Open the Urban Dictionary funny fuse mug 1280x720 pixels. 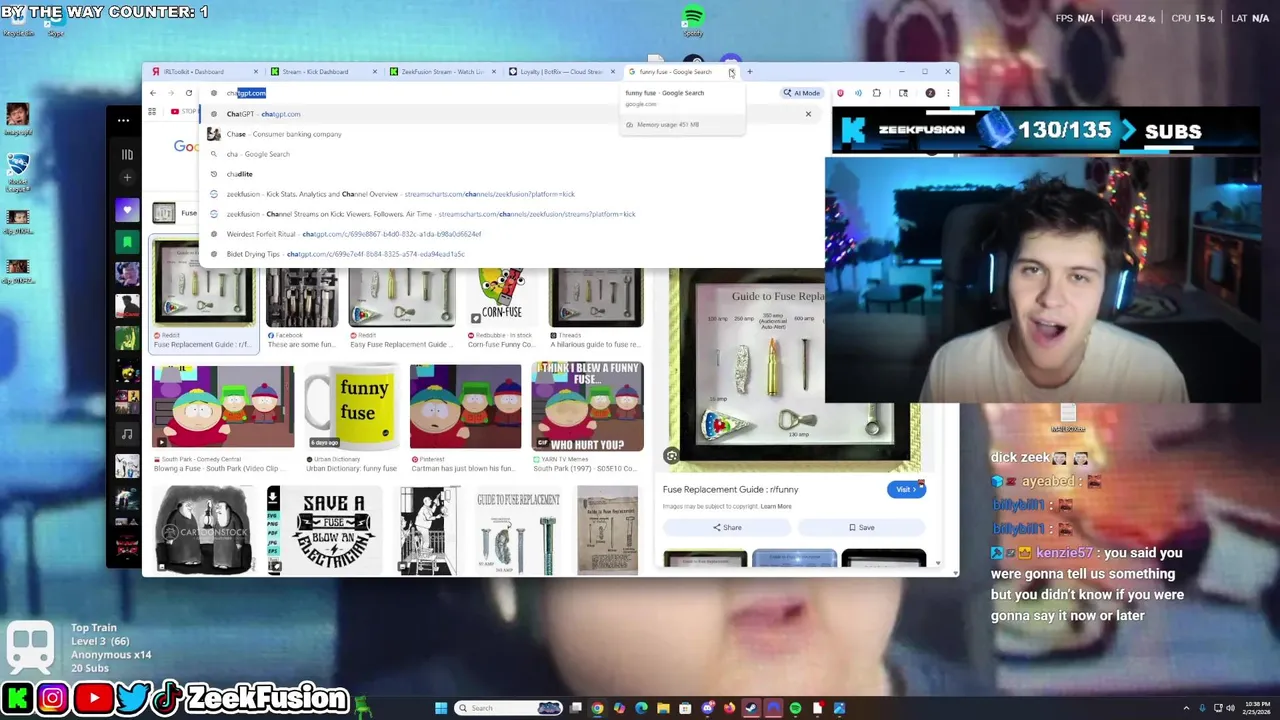click(352, 407)
